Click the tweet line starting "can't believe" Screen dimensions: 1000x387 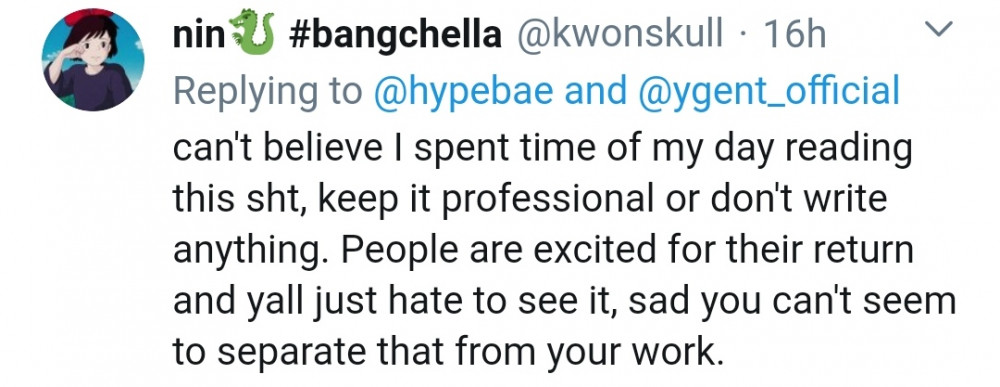(543, 151)
